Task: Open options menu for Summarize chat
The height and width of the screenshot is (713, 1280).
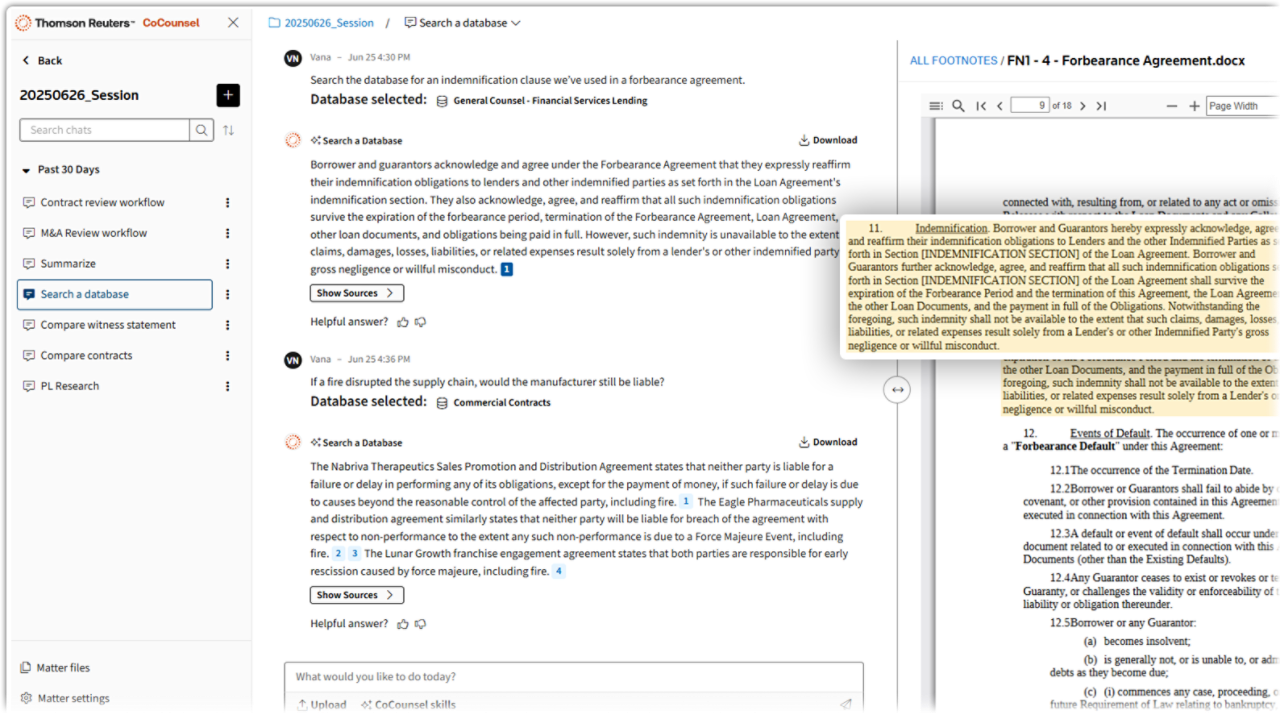Action: pos(227,264)
